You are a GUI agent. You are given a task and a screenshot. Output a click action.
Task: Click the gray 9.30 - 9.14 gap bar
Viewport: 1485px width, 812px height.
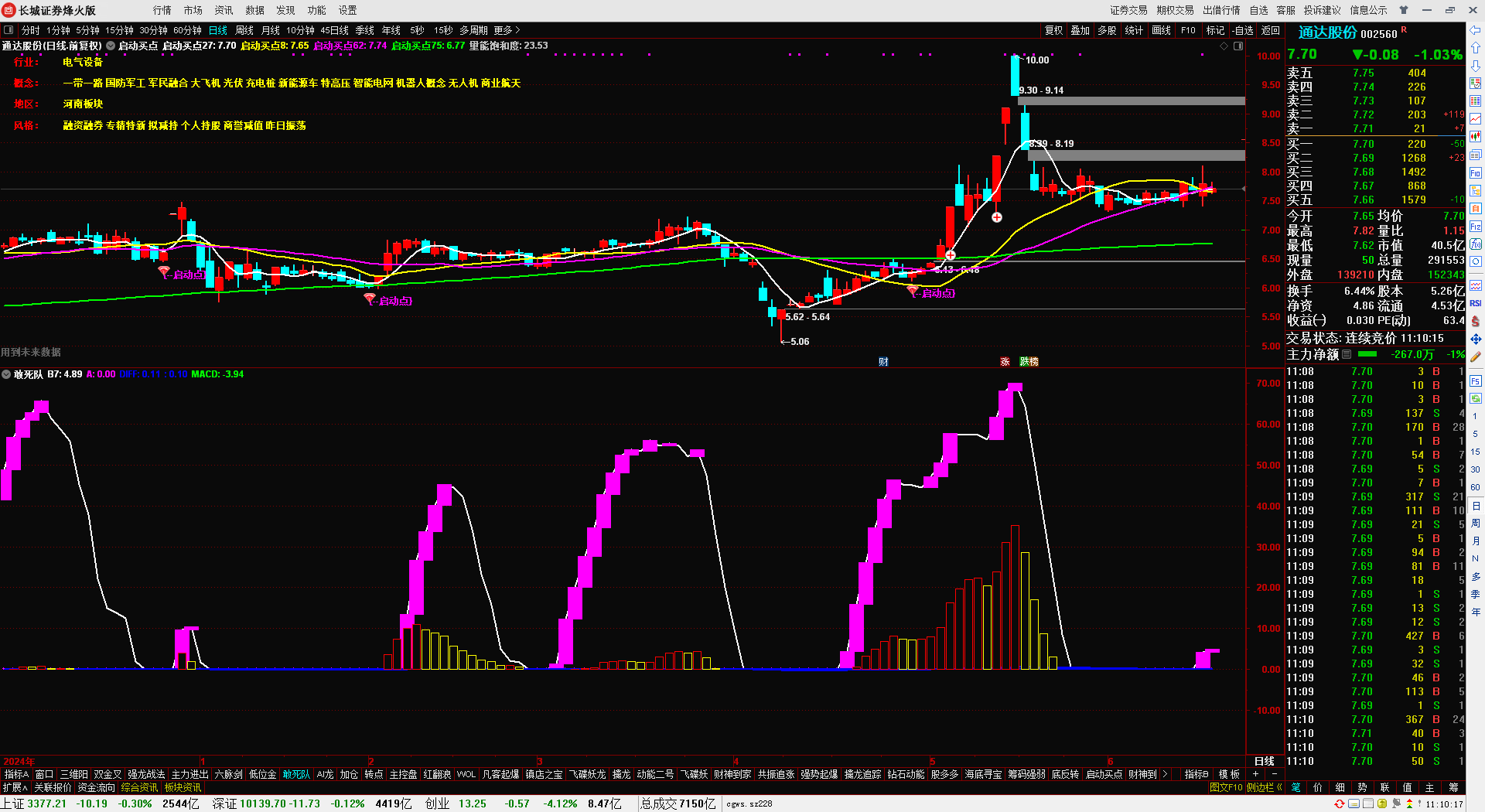(x=1132, y=101)
